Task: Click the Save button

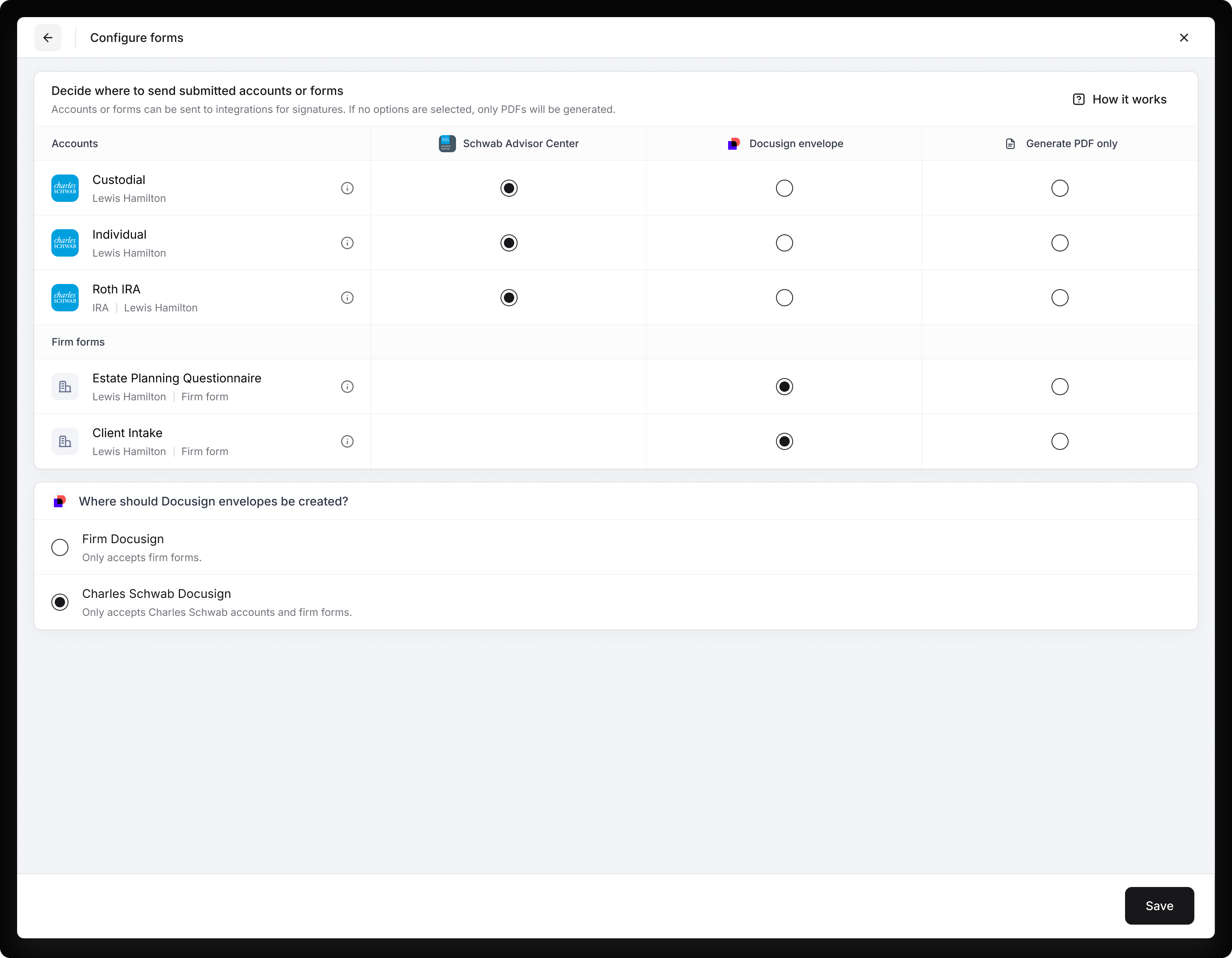Action: [1159, 905]
